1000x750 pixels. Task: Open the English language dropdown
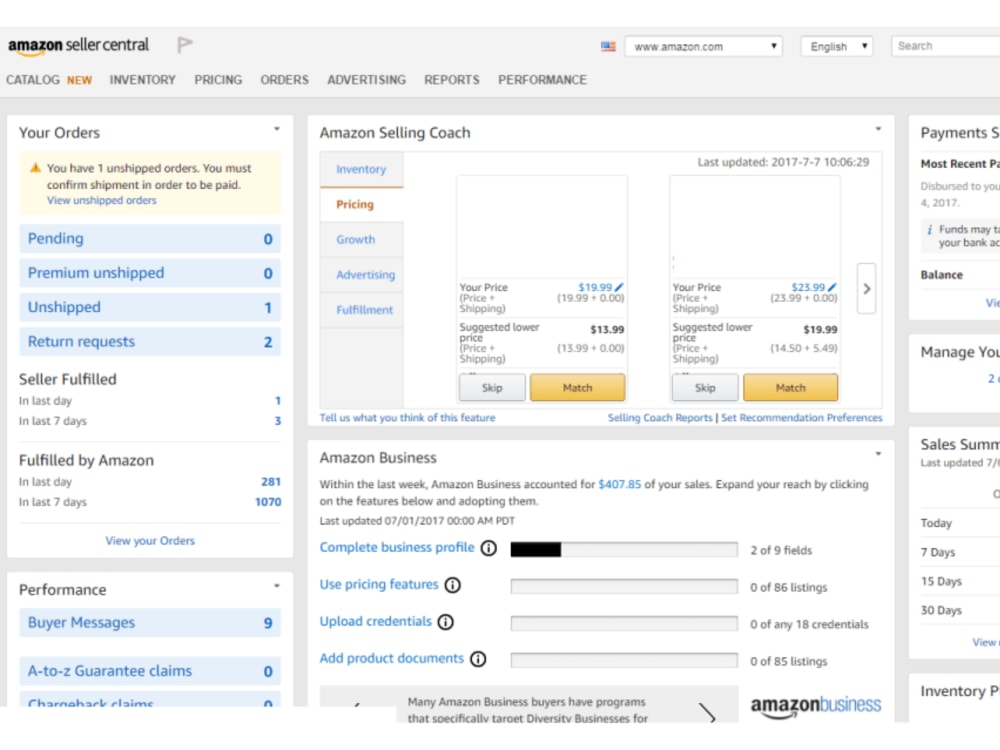click(x=837, y=47)
